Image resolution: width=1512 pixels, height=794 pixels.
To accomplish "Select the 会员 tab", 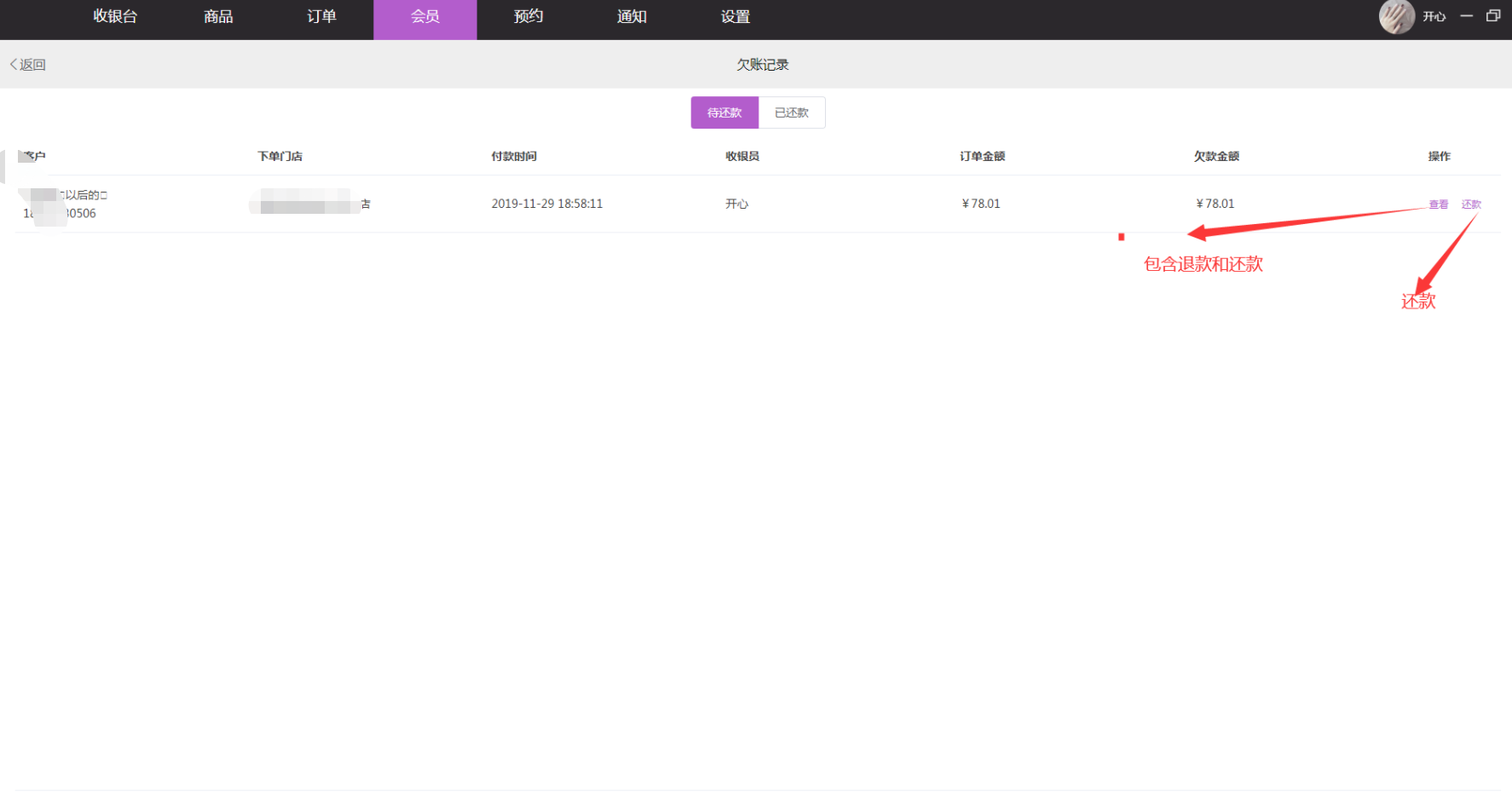I will (x=425, y=20).
